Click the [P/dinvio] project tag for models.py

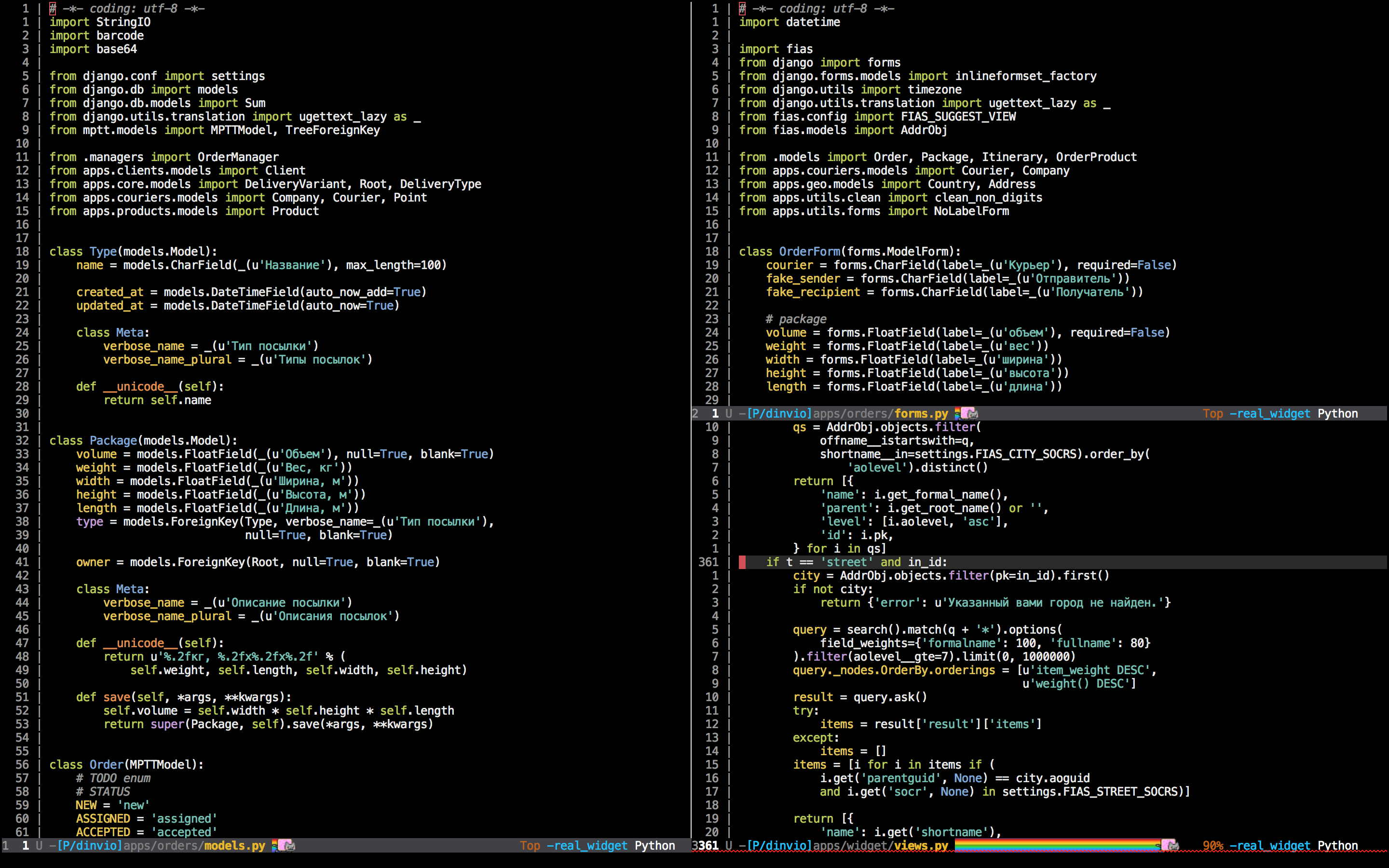tap(90, 846)
